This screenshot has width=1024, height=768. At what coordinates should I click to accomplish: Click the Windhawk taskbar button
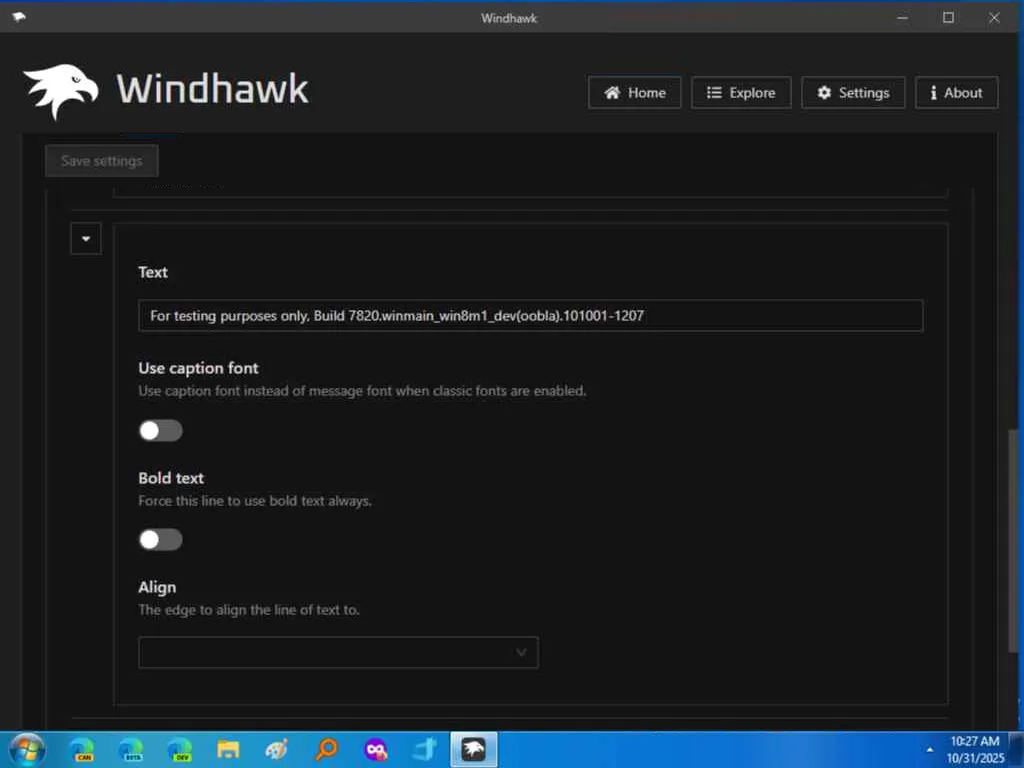click(x=473, y=749)
